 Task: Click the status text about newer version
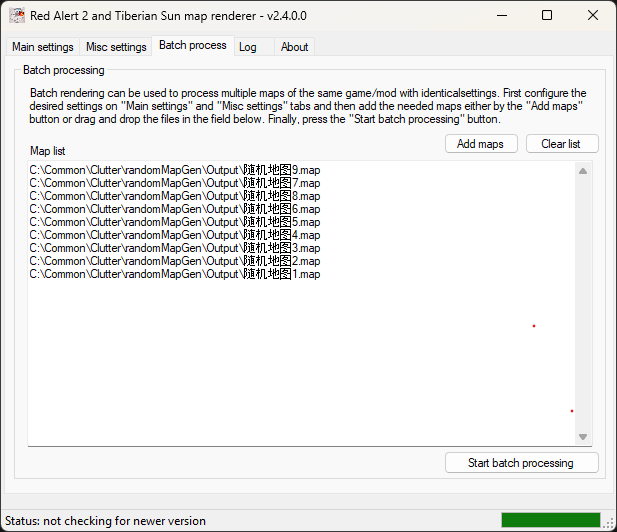[x=105, y=521]
